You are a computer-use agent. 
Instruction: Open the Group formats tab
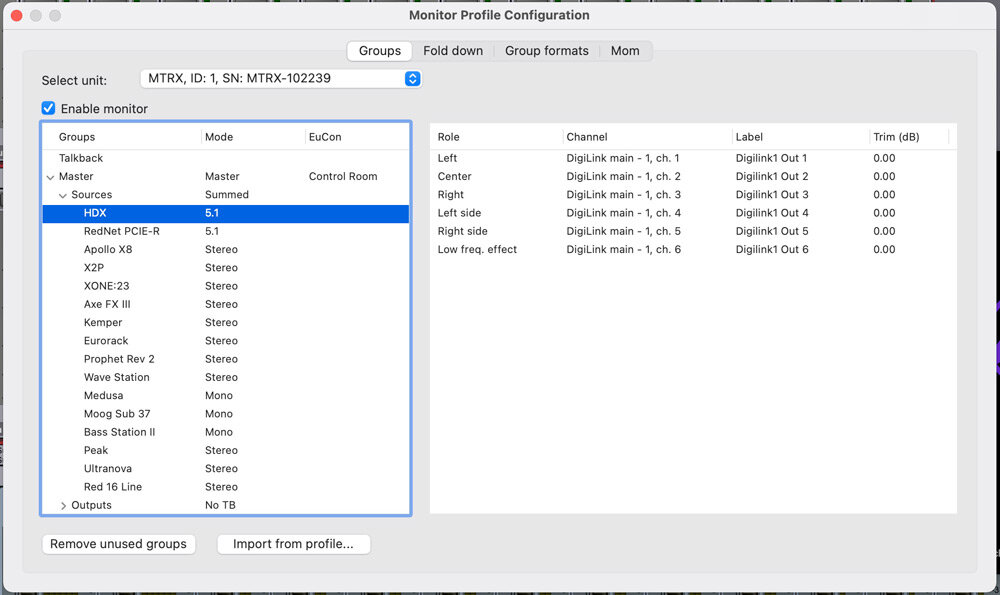coord(547,51)
